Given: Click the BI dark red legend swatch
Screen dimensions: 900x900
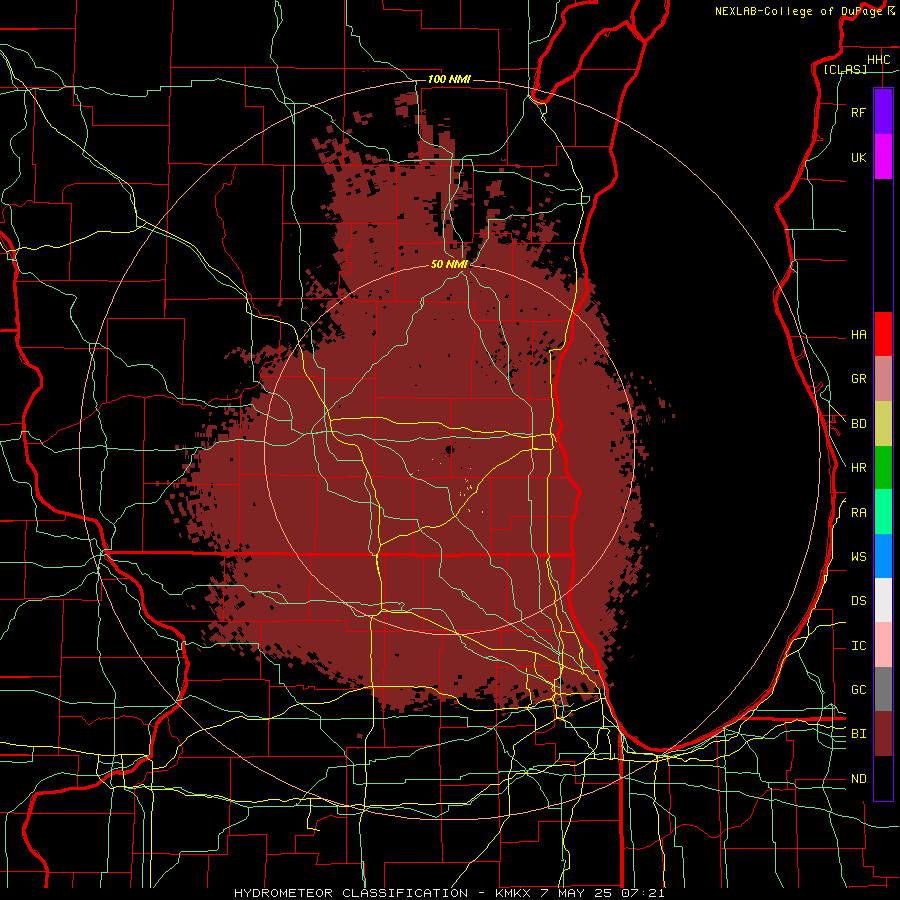Looking at the screenshot, I should [883, 734].
